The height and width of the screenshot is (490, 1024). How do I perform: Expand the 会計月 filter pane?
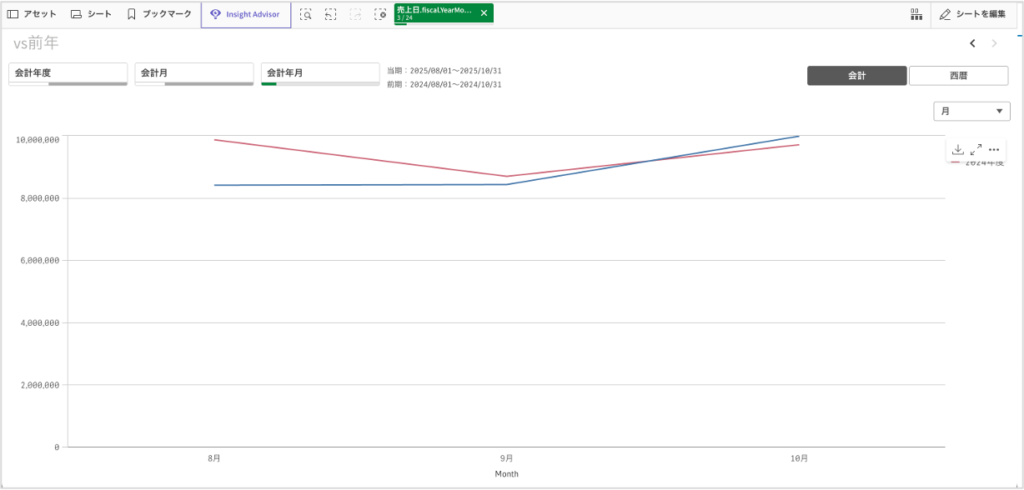click(x=194, y=73)
